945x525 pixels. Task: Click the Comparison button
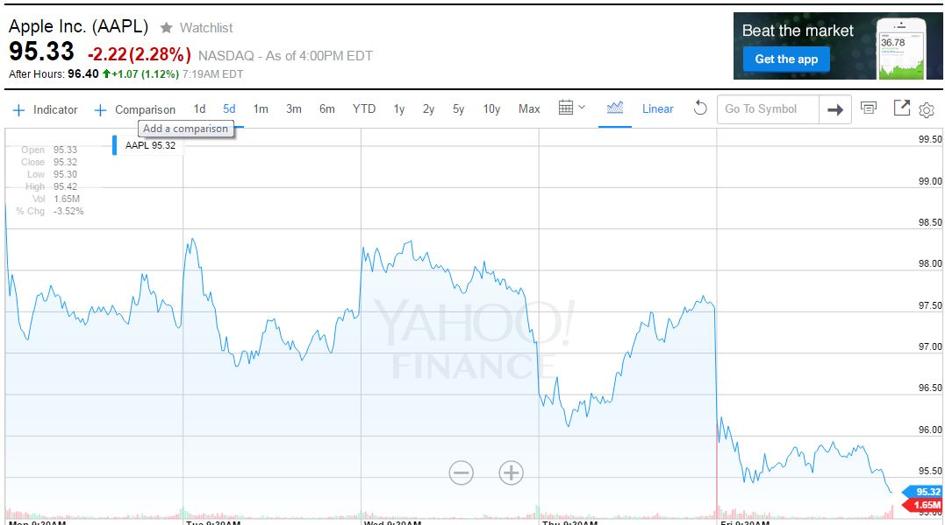click(135, 110)
